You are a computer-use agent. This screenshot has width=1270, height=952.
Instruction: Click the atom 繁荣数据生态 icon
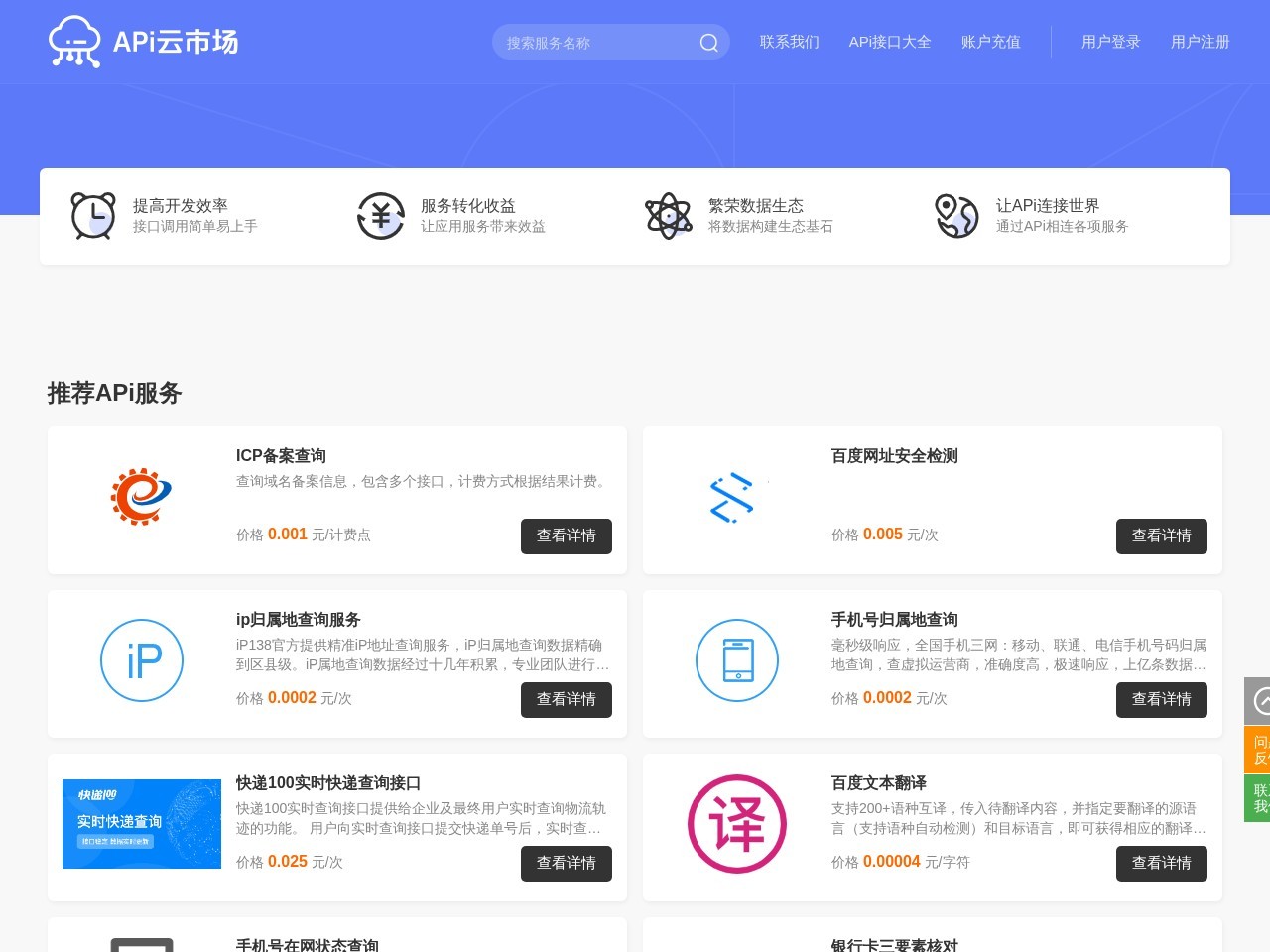669,215
